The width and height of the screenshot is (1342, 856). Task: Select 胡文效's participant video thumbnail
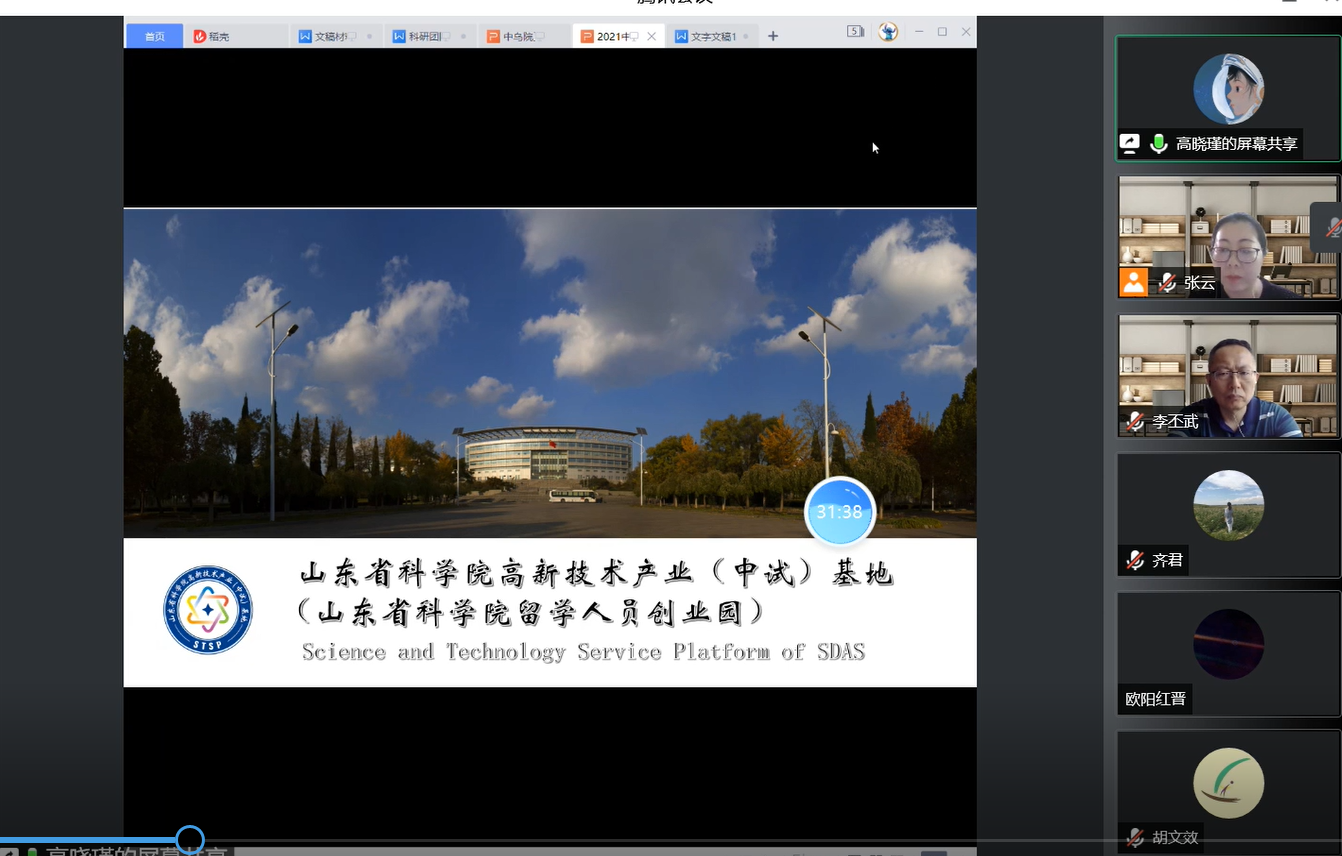coord(1228,783)
